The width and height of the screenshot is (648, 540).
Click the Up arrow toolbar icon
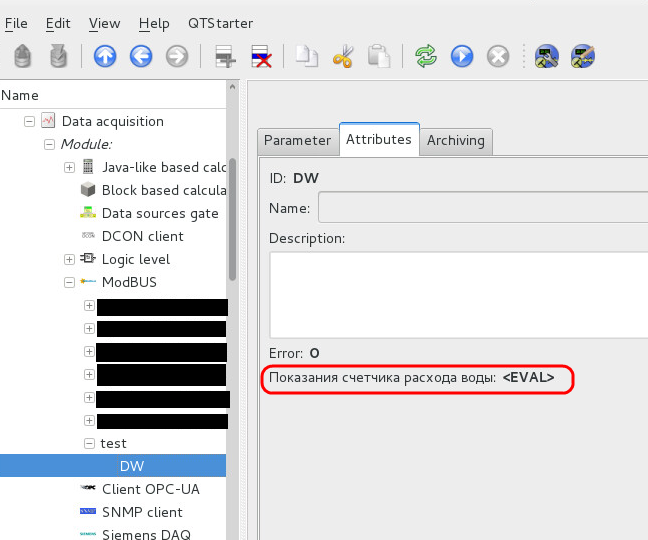point(105,56)
